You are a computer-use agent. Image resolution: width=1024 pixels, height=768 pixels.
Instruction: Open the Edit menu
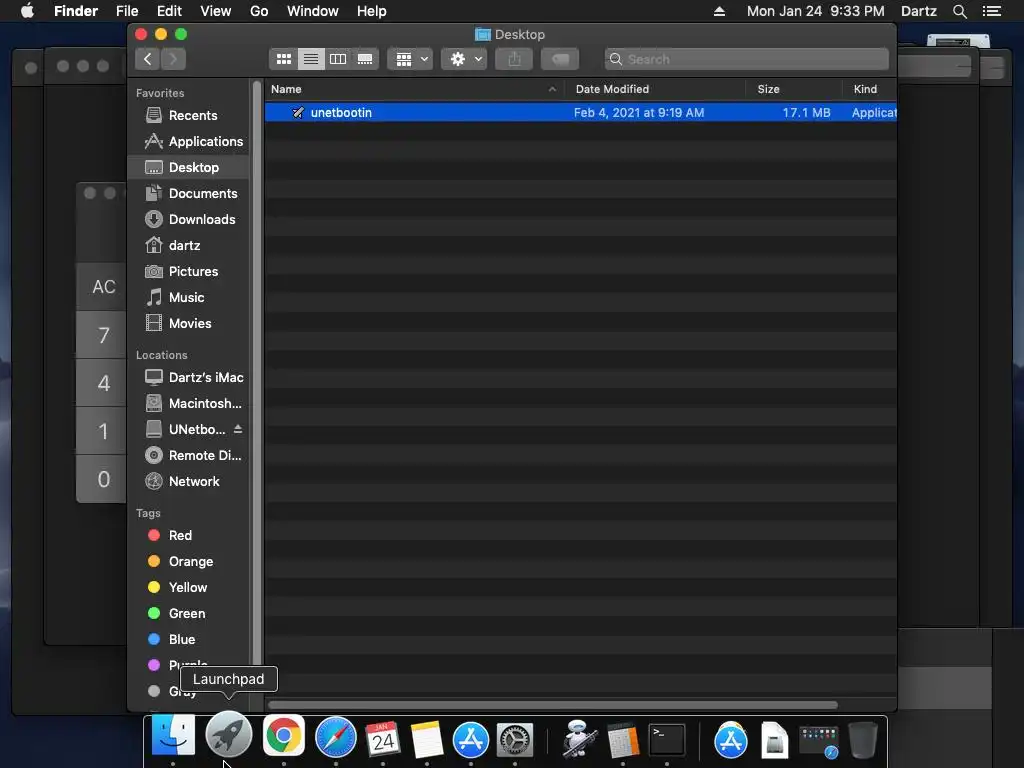169,11
